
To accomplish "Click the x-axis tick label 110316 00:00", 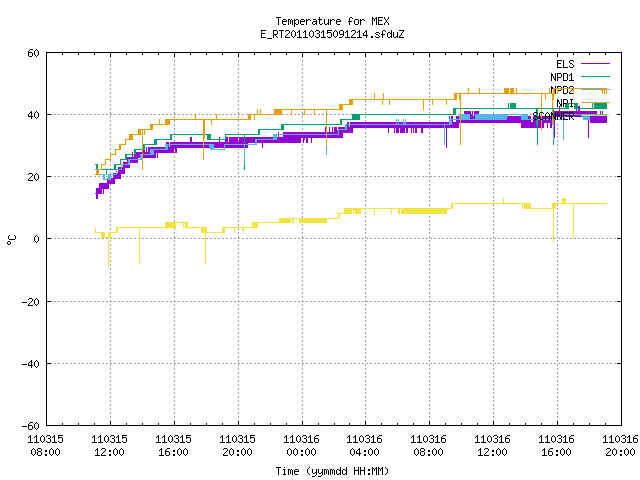I will [301, 446].
